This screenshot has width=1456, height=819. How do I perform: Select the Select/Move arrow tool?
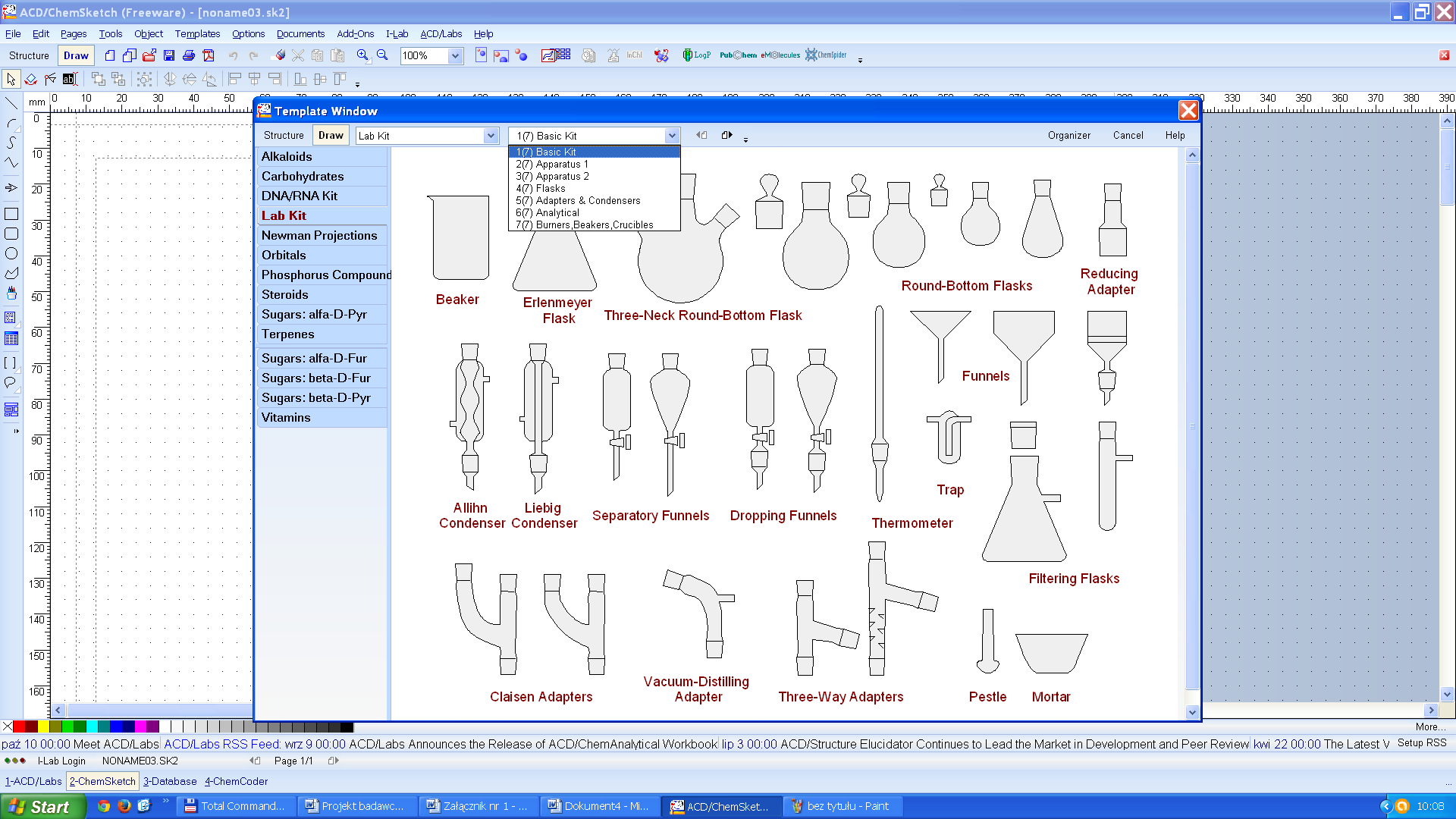(x=11, y=79)
